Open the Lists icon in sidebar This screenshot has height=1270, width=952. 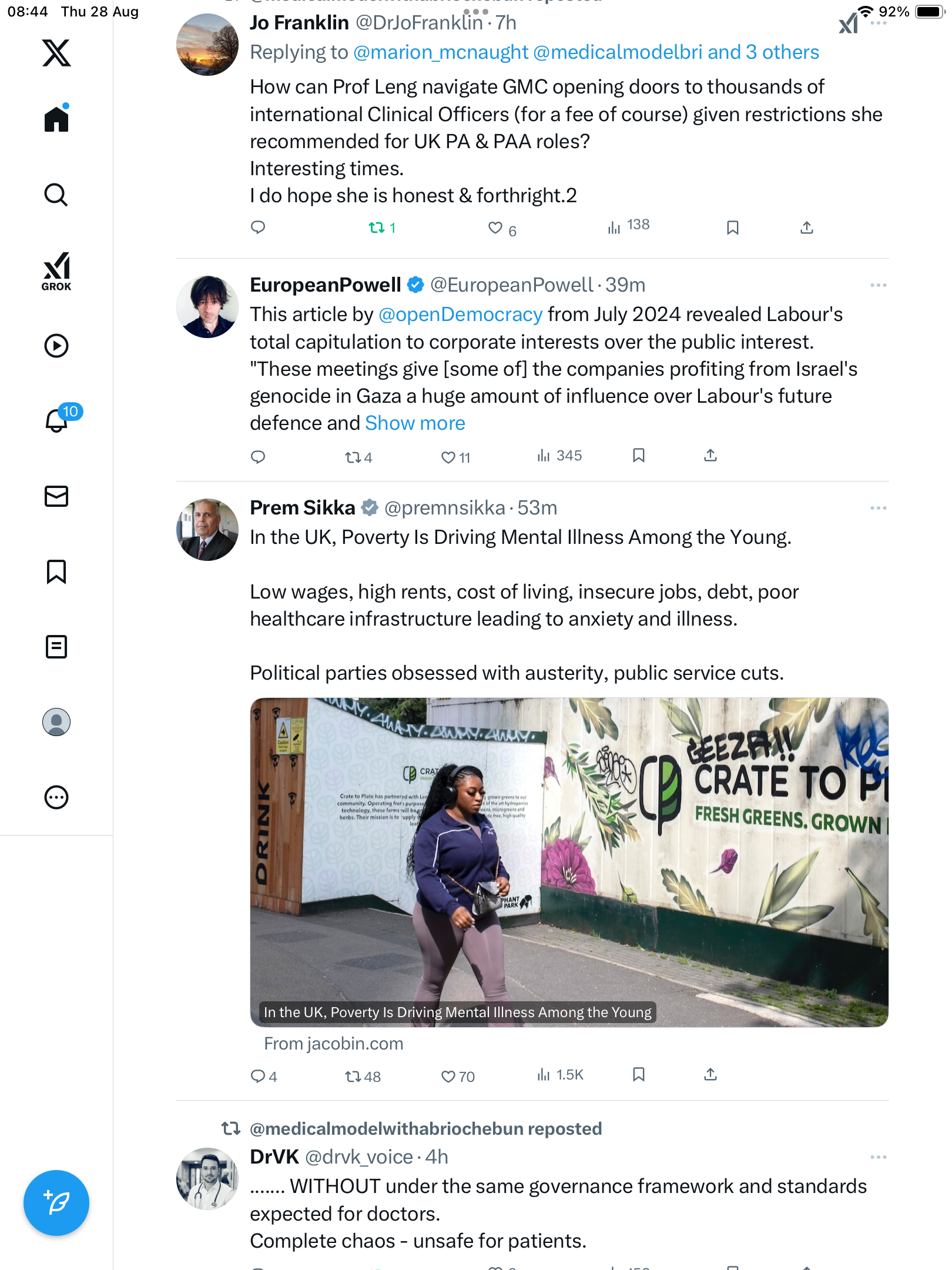(x=56, y=647)
